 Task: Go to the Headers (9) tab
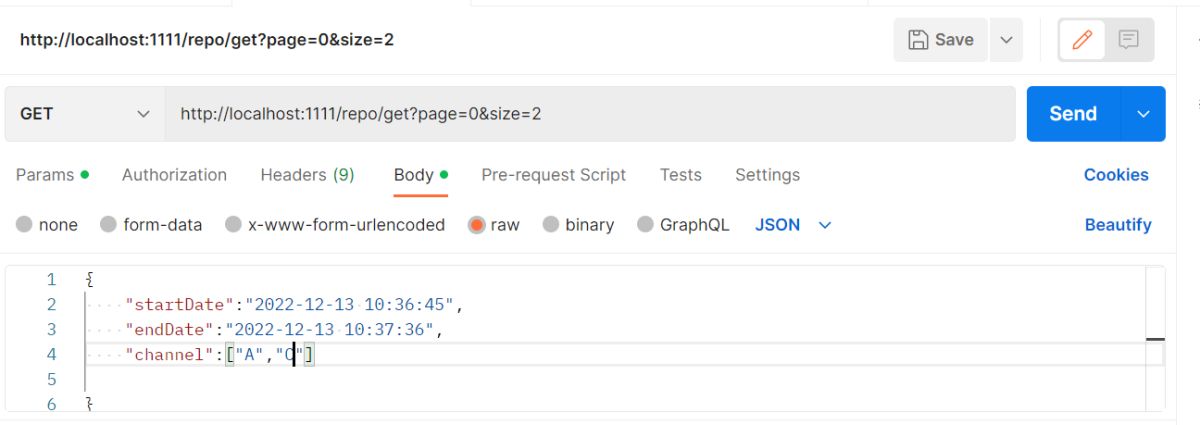click(x=307, y=175)
